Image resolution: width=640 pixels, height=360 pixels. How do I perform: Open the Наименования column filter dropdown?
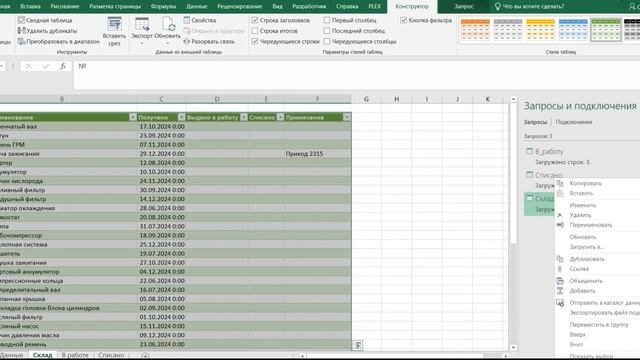click(x=133, y=117)
